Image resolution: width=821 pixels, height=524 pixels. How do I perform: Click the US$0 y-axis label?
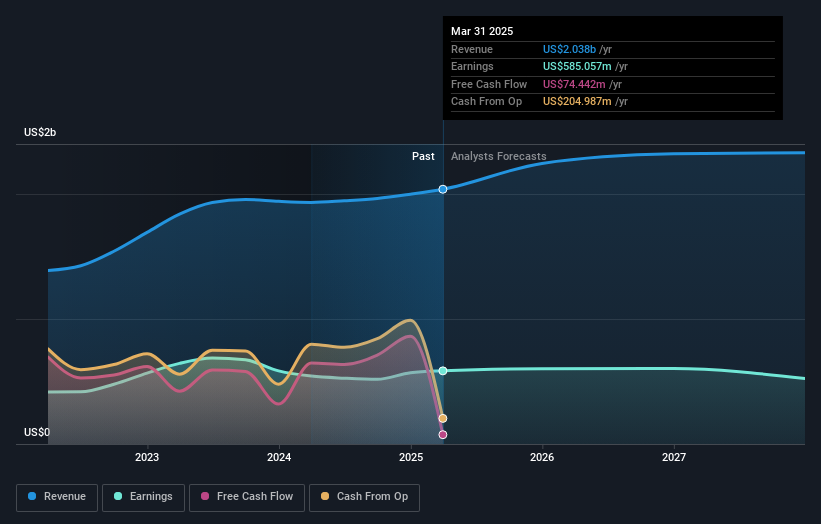(37, 432)
